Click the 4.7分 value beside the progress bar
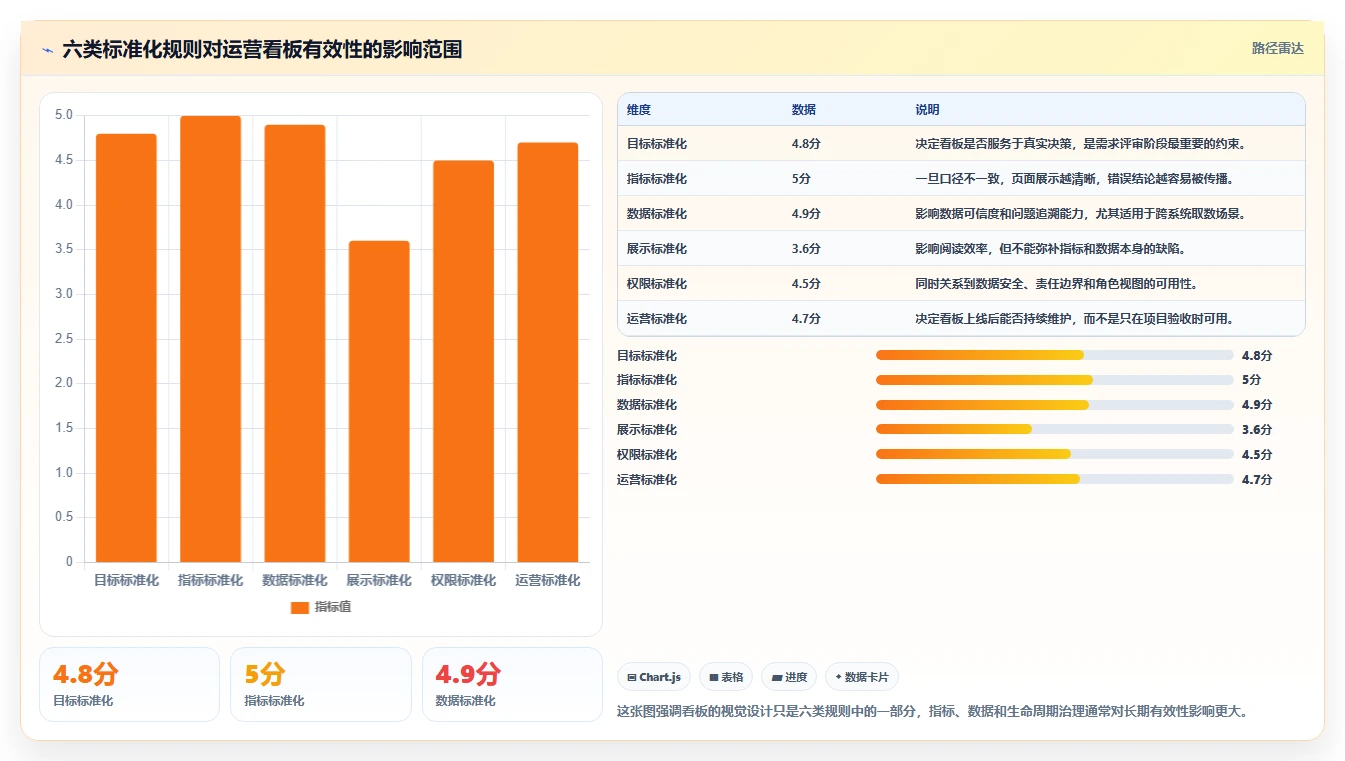This screenshot has height=761, width=1345. click(1257, 480)
